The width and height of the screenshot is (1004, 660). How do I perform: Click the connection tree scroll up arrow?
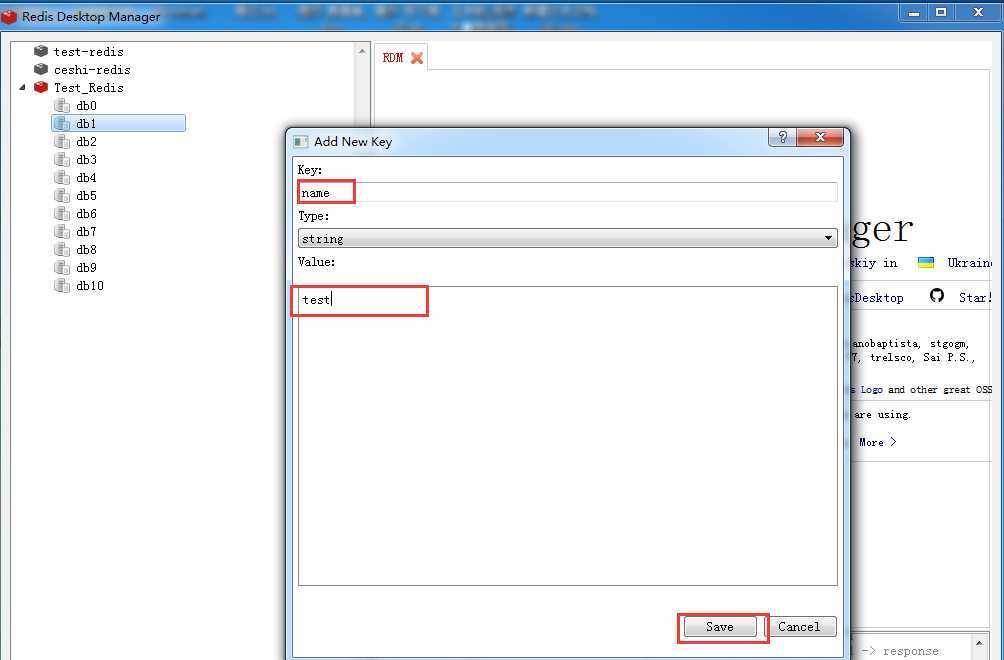point(362,51)
